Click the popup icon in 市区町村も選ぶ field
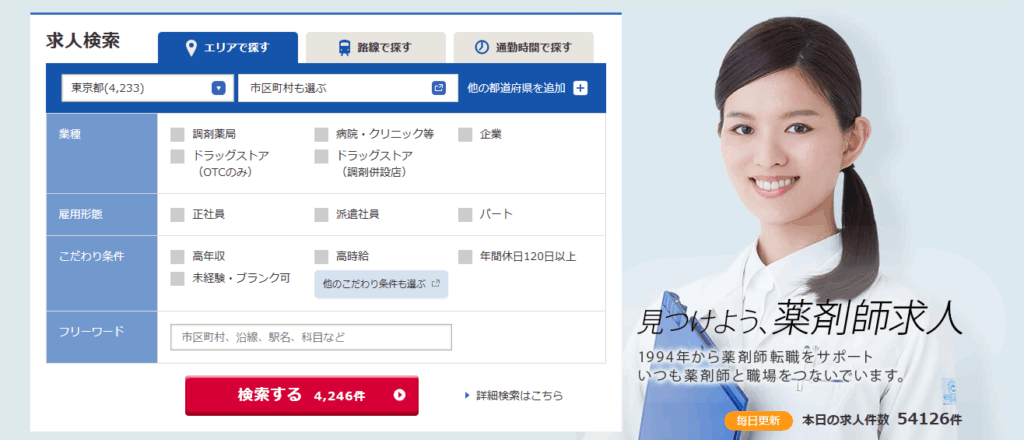Image resolution: width=1024 pixels, height=440 pixels. 439,88
